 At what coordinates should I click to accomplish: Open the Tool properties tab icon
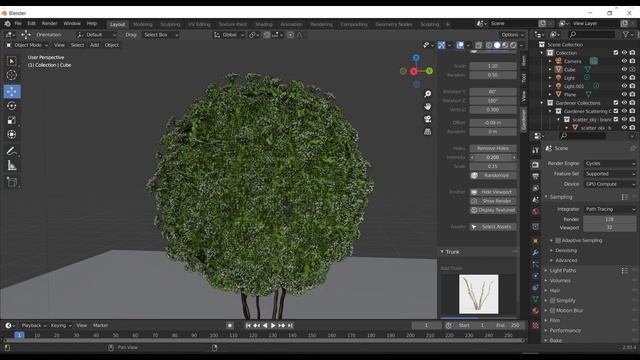(x=536, y=150)
